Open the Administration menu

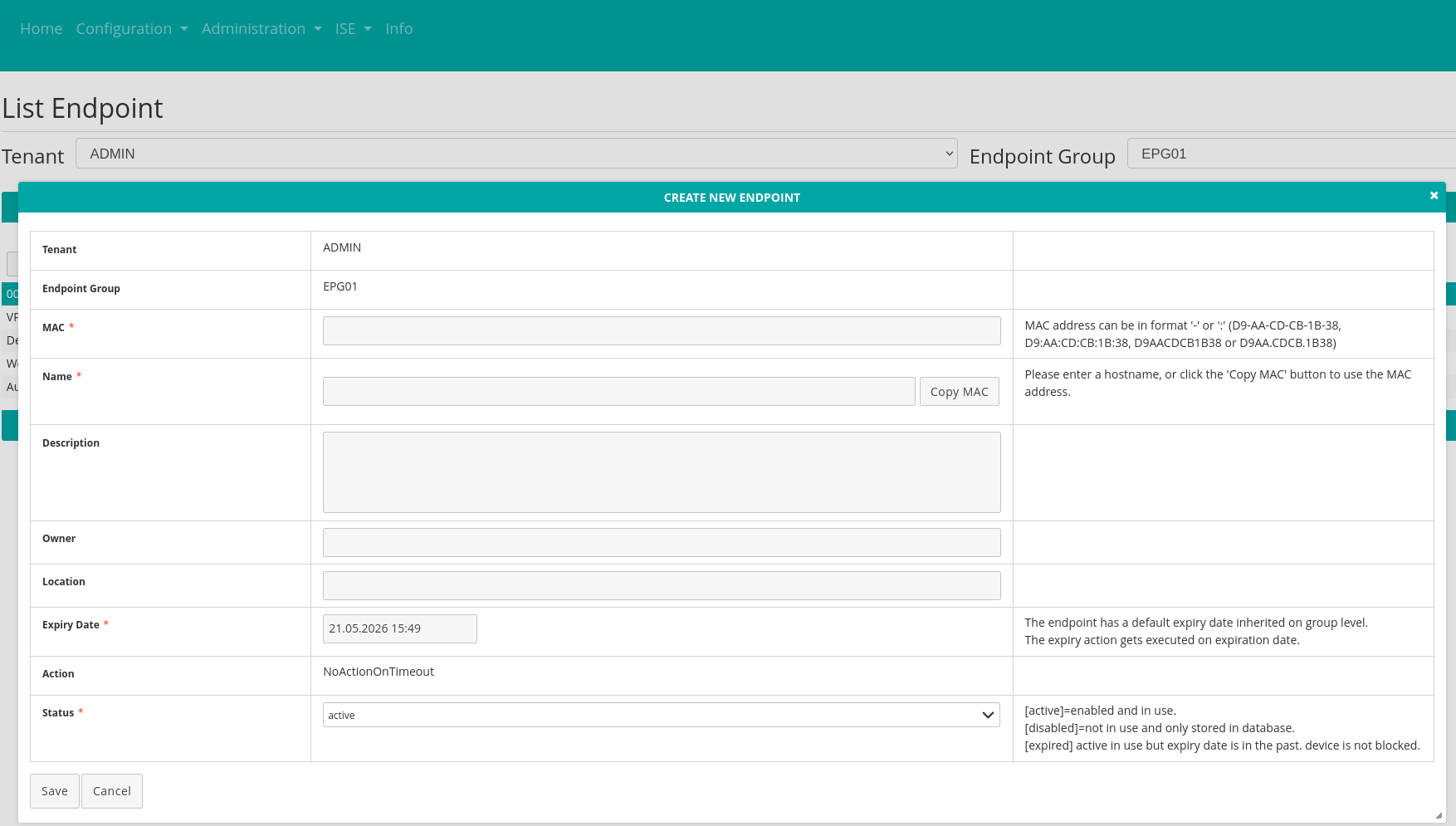[x=261, y=28]
